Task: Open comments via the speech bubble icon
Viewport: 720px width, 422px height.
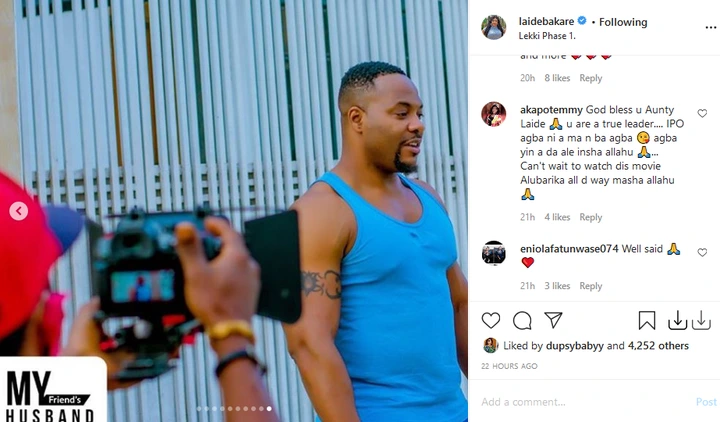Action: coord(522,321)
